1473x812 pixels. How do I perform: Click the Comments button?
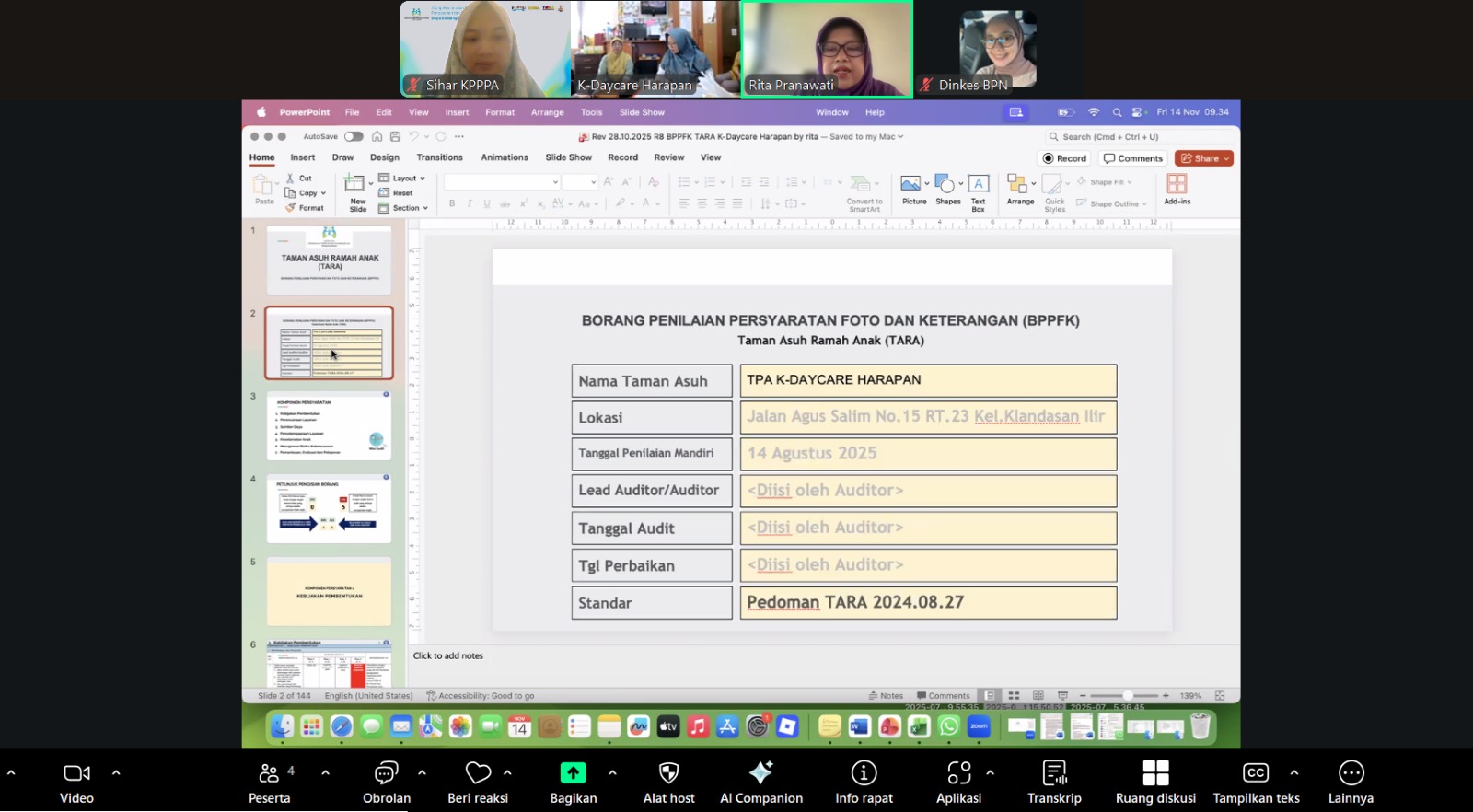click(x=1133, y=158)
